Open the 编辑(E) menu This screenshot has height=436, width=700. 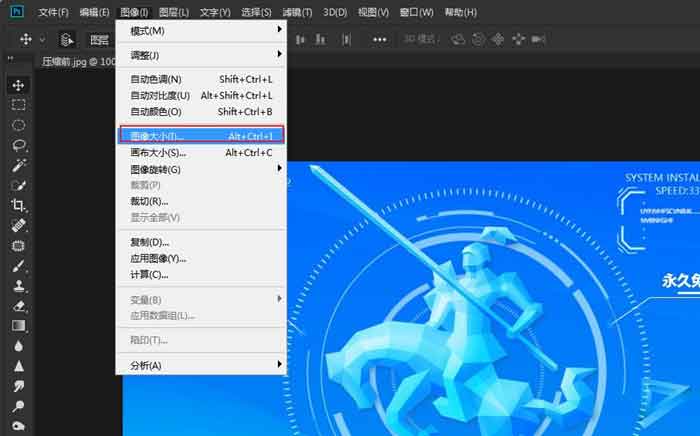(x=94, y=12)
